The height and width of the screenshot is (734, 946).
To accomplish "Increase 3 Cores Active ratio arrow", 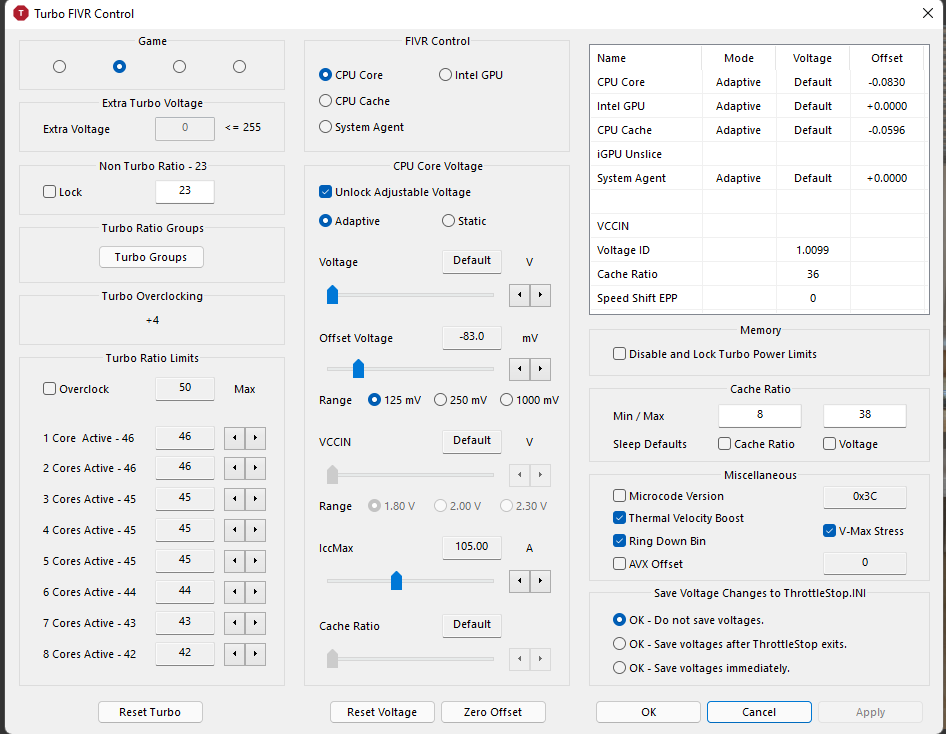I will coord(255,499).
